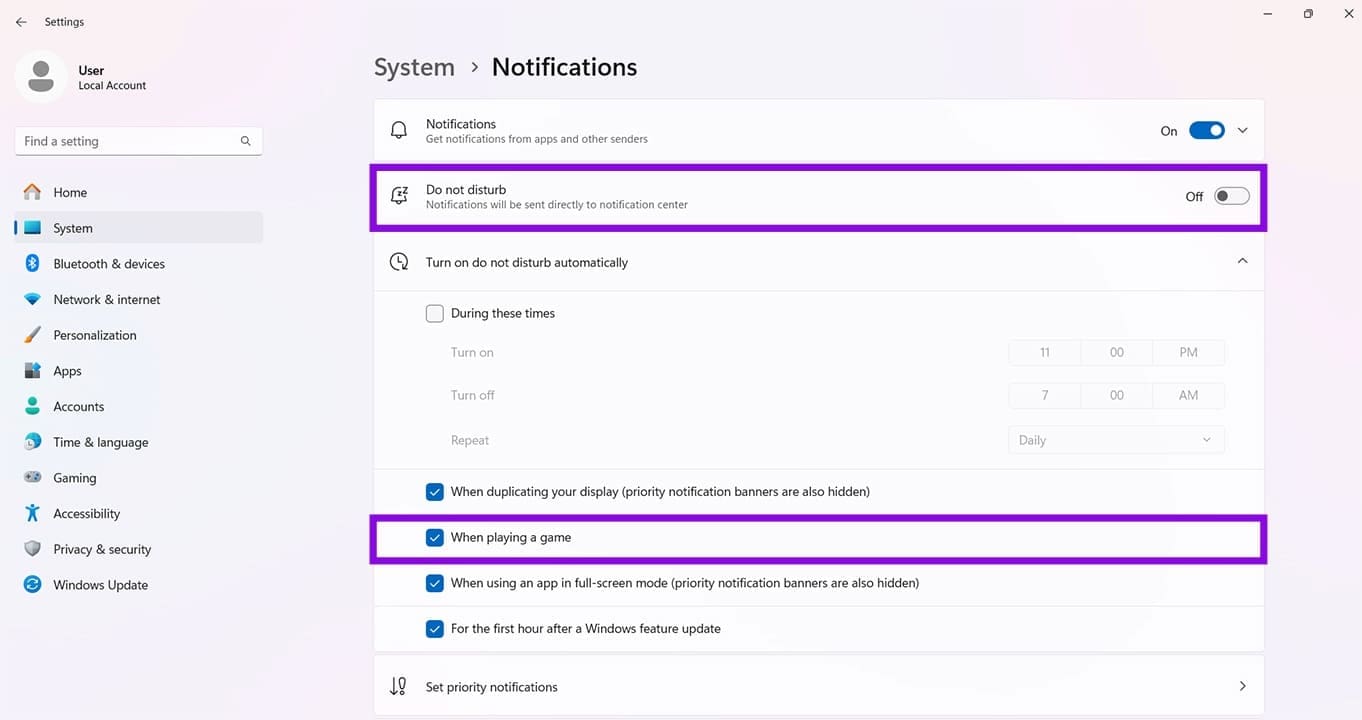1362x720 pixels.
Task: Uncheck When duplicating your display checkbox
Action: [x=435, y=492]
